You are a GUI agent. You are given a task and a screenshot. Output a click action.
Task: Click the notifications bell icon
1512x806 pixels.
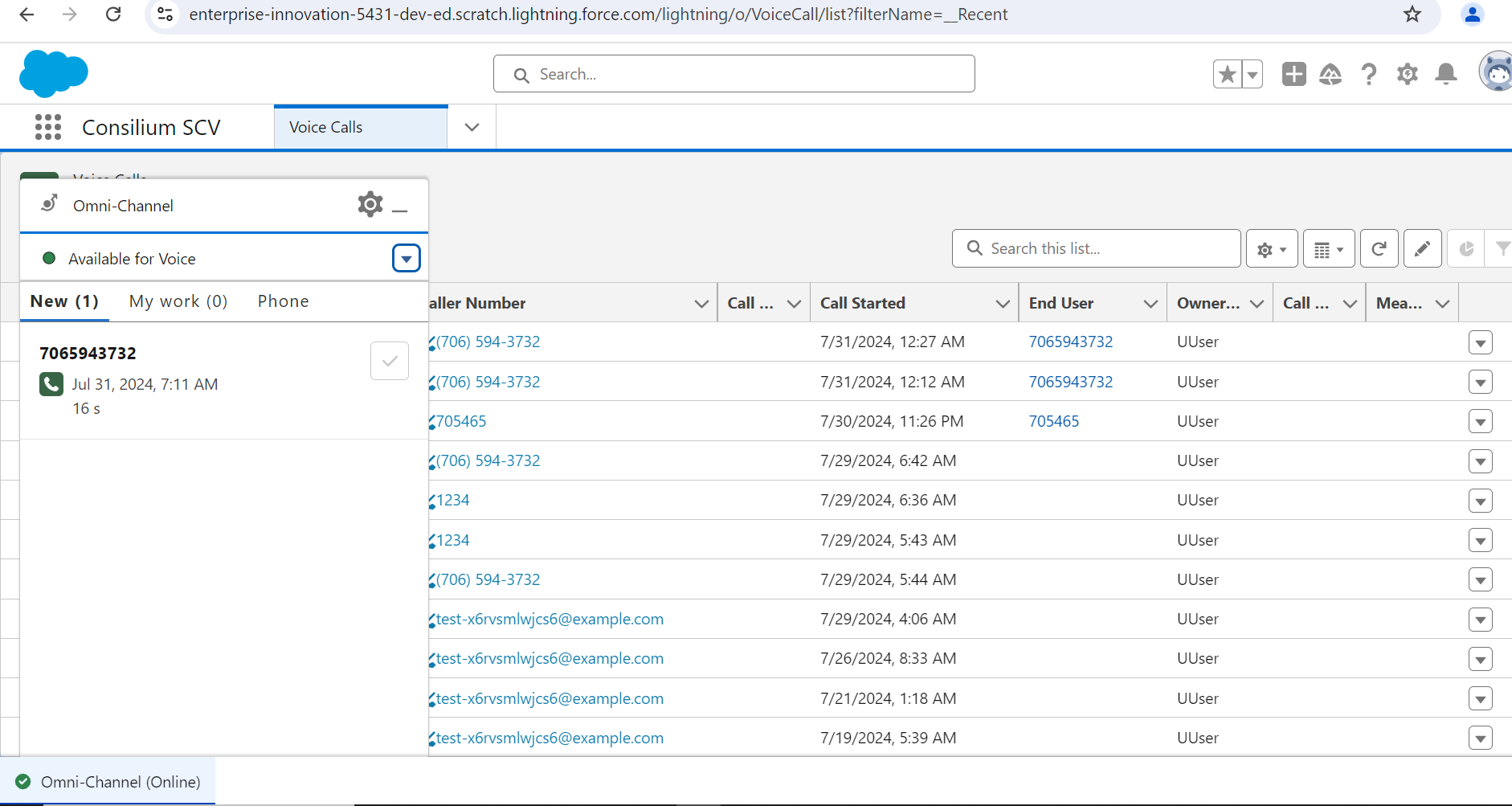pos(1445,74)
